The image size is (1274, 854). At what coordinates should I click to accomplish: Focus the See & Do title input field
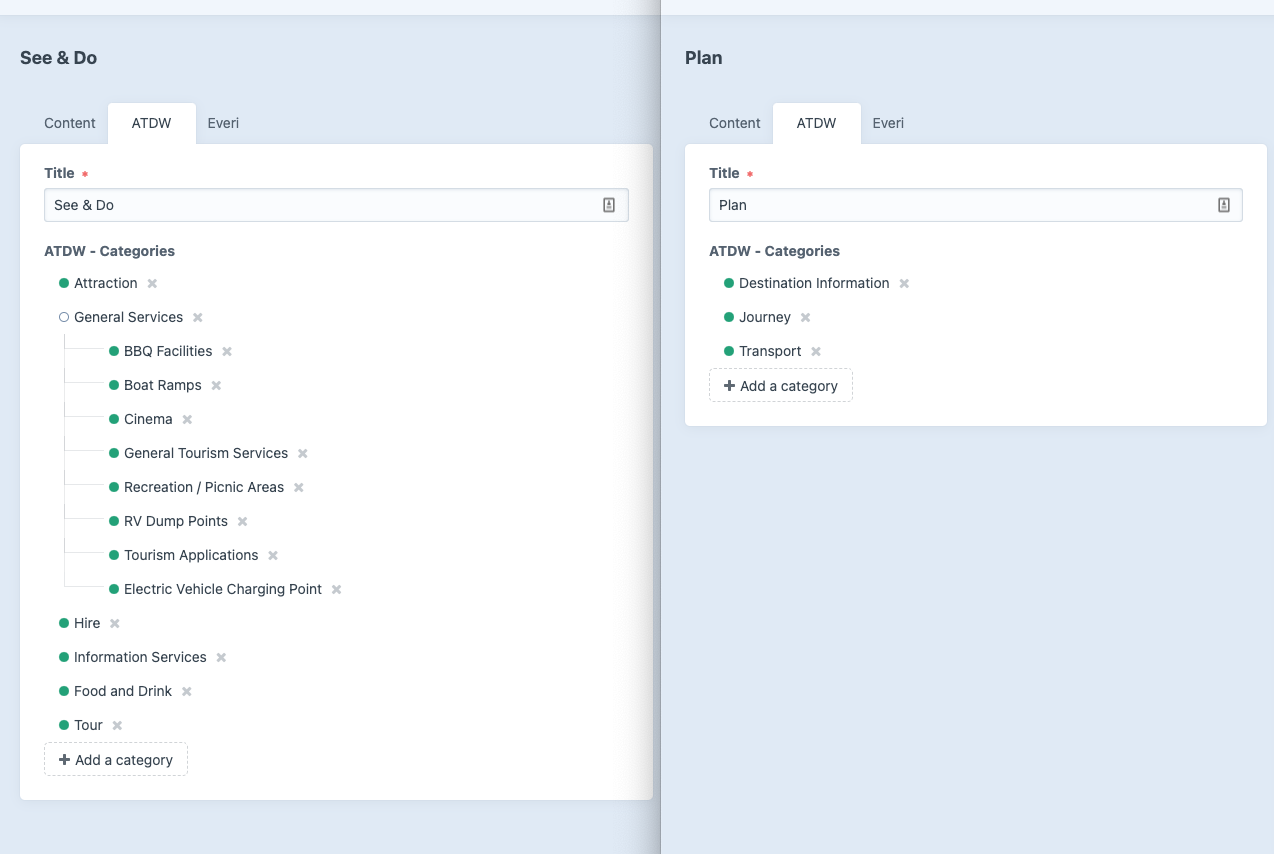pos(336,205)
